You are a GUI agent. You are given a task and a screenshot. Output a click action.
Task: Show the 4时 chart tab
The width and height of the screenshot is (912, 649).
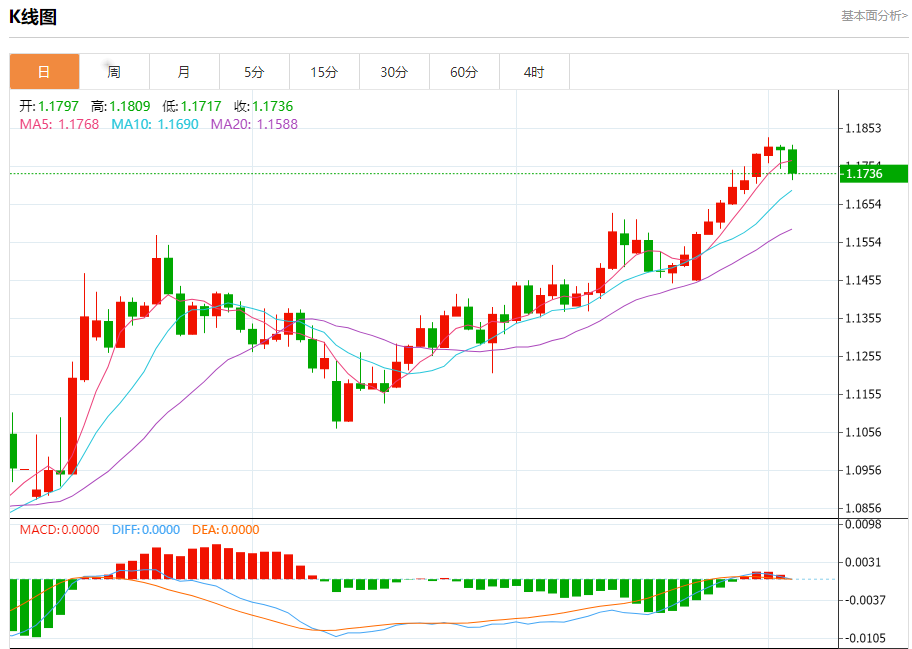[534, 72]
